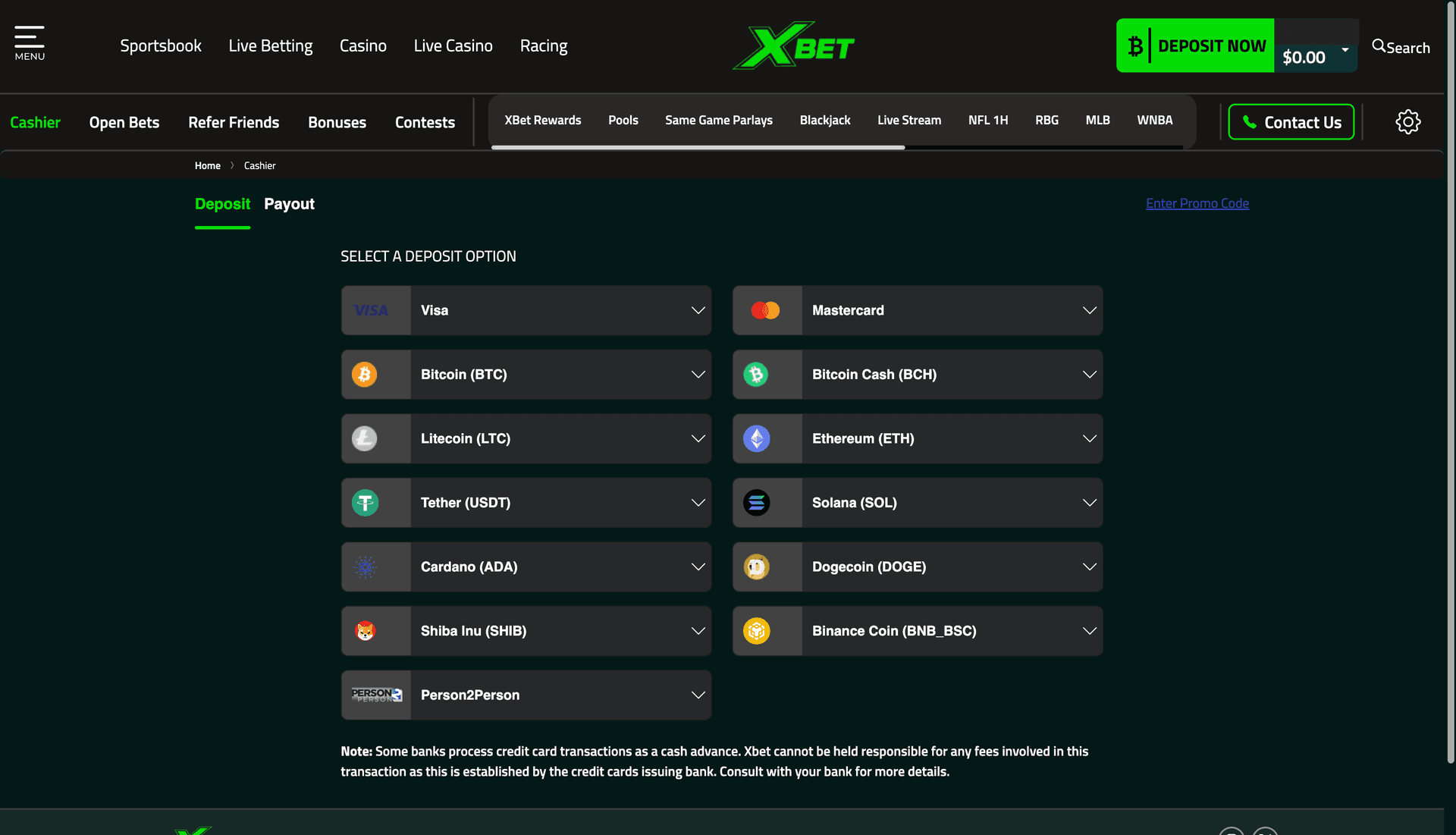This screenshot has height=835, width=1456.
Task: Open the settings gear
Action: 1408,121
